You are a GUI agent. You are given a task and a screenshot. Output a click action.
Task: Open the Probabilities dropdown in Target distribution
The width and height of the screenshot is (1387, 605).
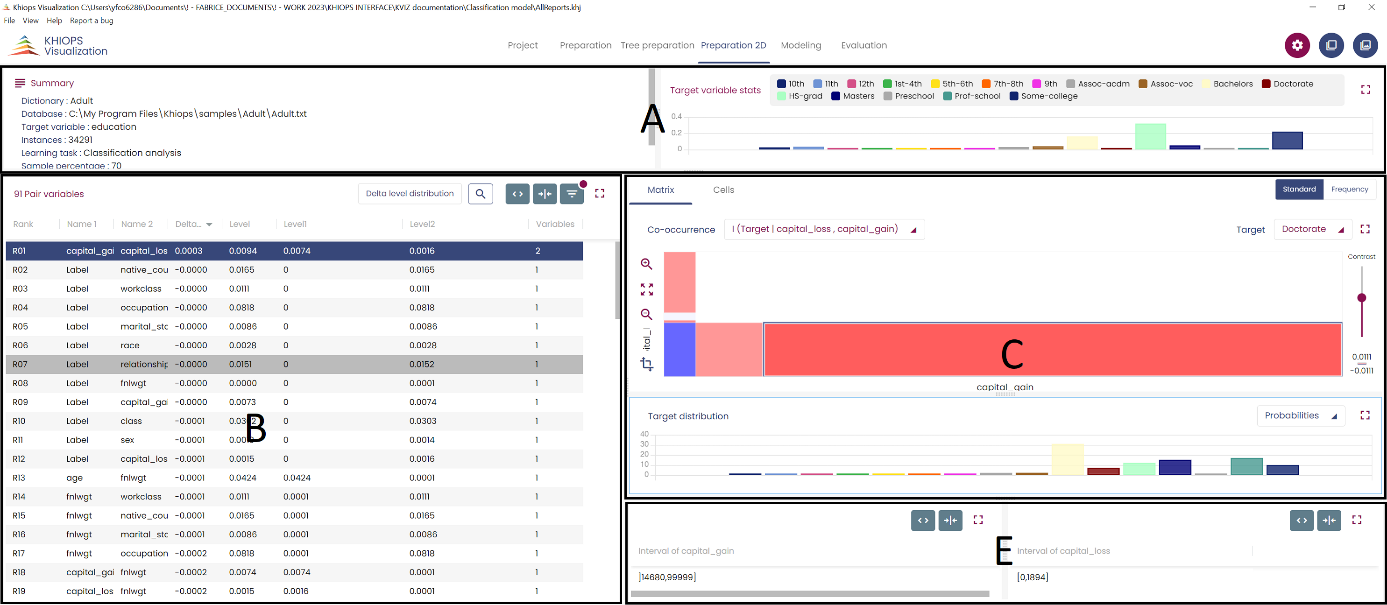click(1300, 415)
